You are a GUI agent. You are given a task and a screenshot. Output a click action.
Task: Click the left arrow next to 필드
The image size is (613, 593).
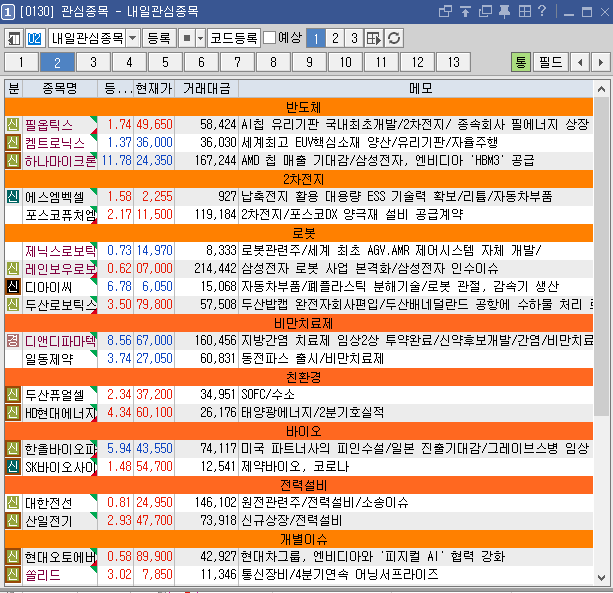click(x=581, y=62)
